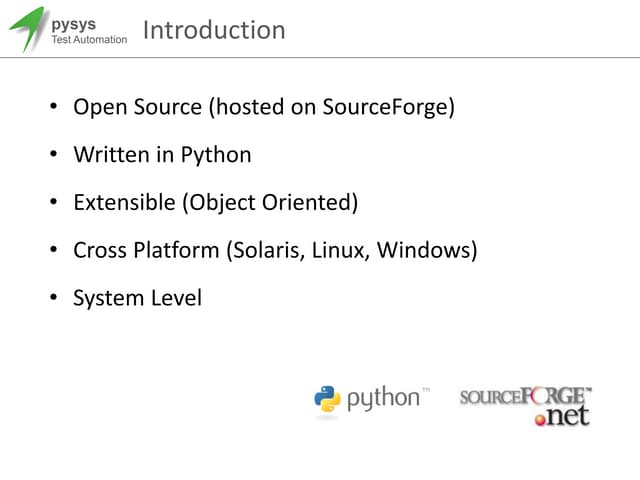The width and height of the screenshot is (640, 480).
Task: Click the bullet dot before Extensible
Action: (x=54, y=204)
